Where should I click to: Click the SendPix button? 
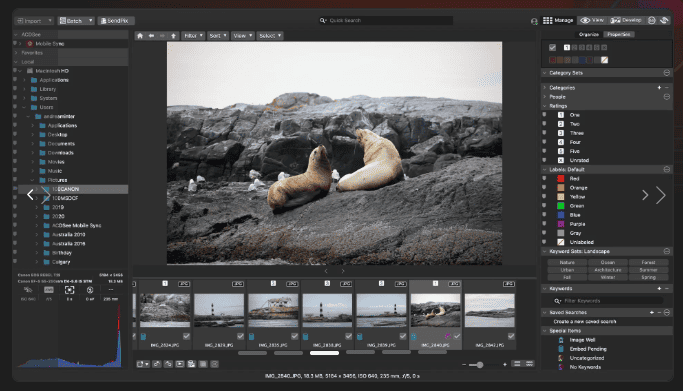[116, 20]
